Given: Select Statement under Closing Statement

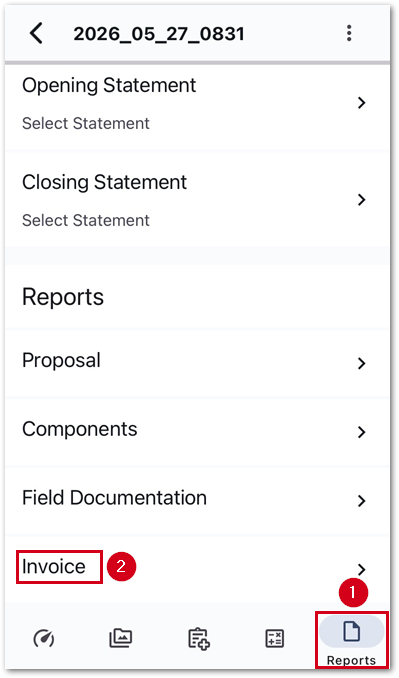Looking at the screenshot, I should click(86, 221).
